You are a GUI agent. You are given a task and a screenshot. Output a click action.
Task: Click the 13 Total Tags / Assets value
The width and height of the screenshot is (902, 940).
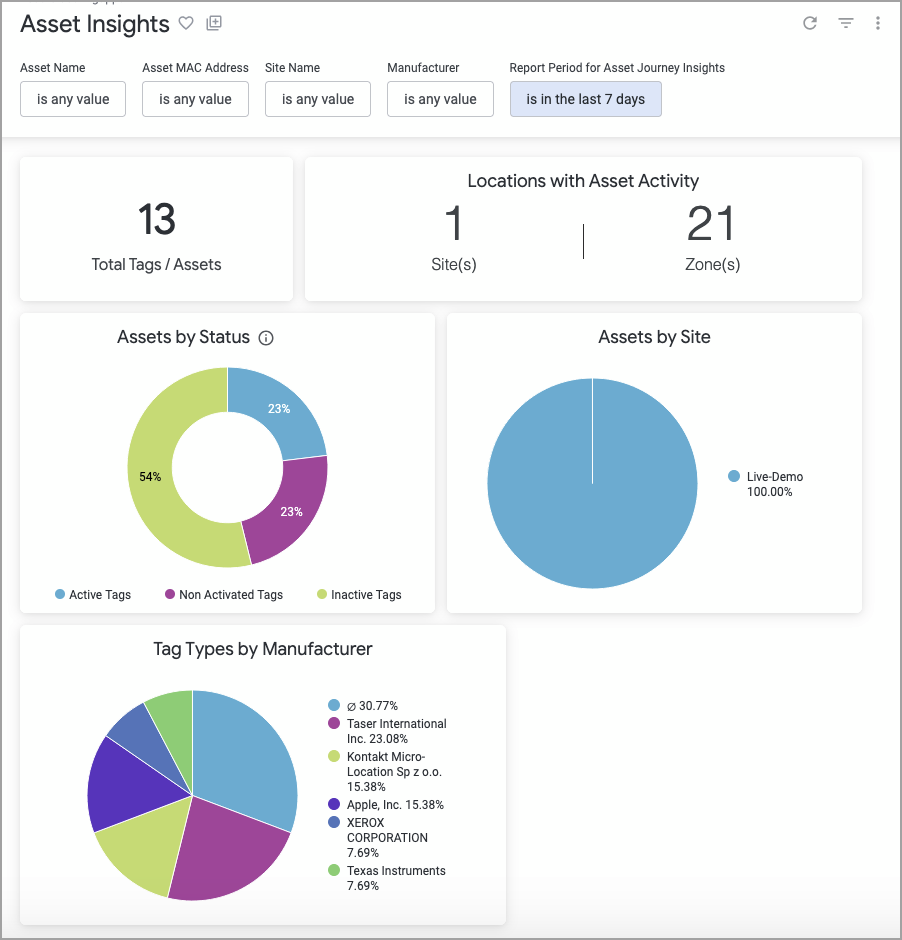point(156,219)
